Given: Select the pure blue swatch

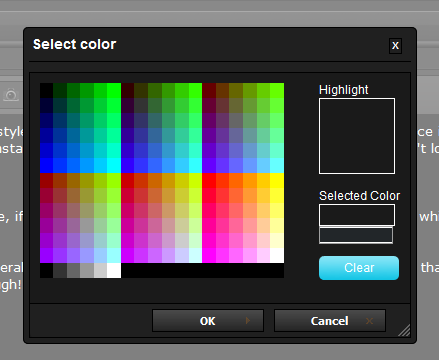Looking at the screenshot, I should (x=47, y=165).
